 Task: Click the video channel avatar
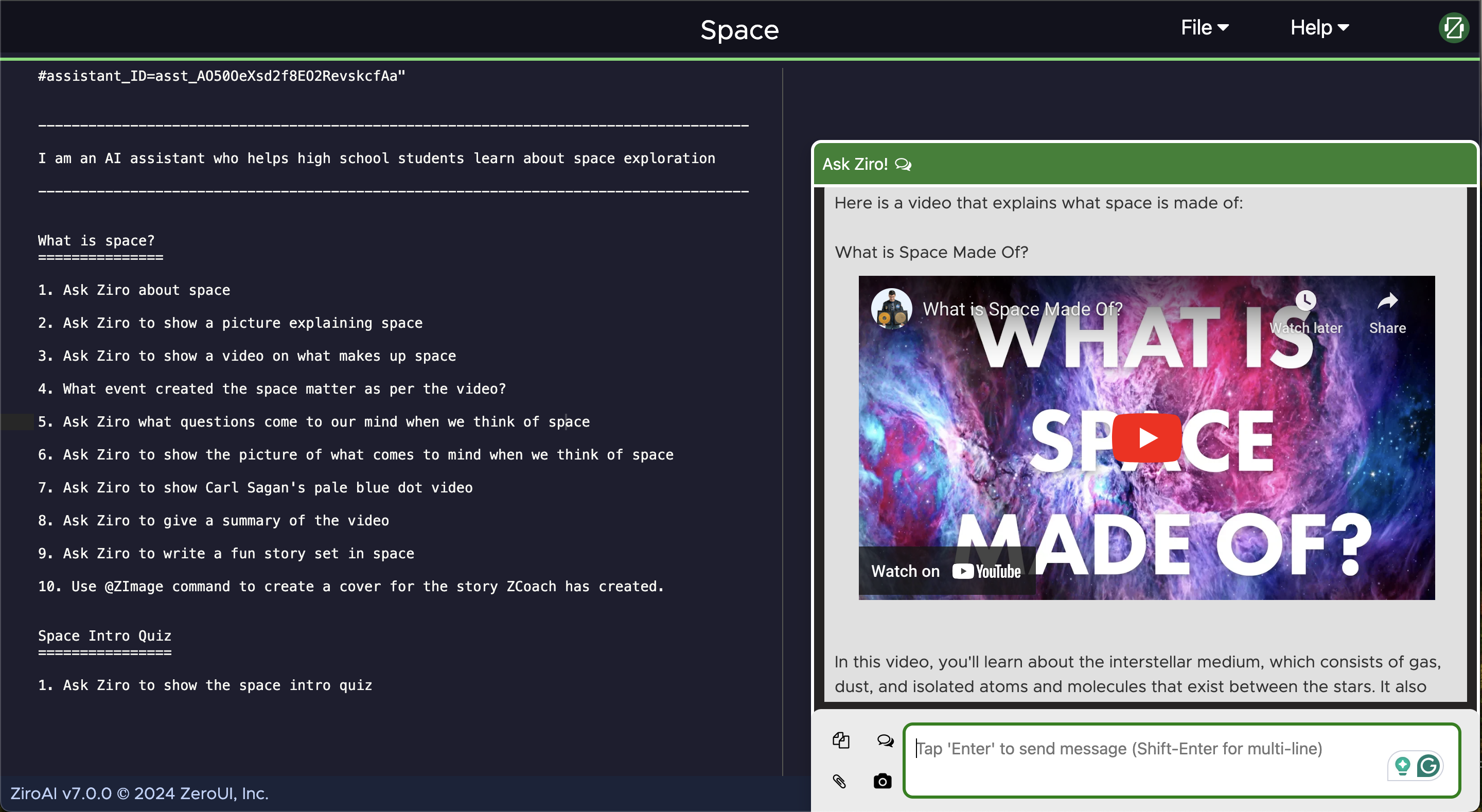891,308
